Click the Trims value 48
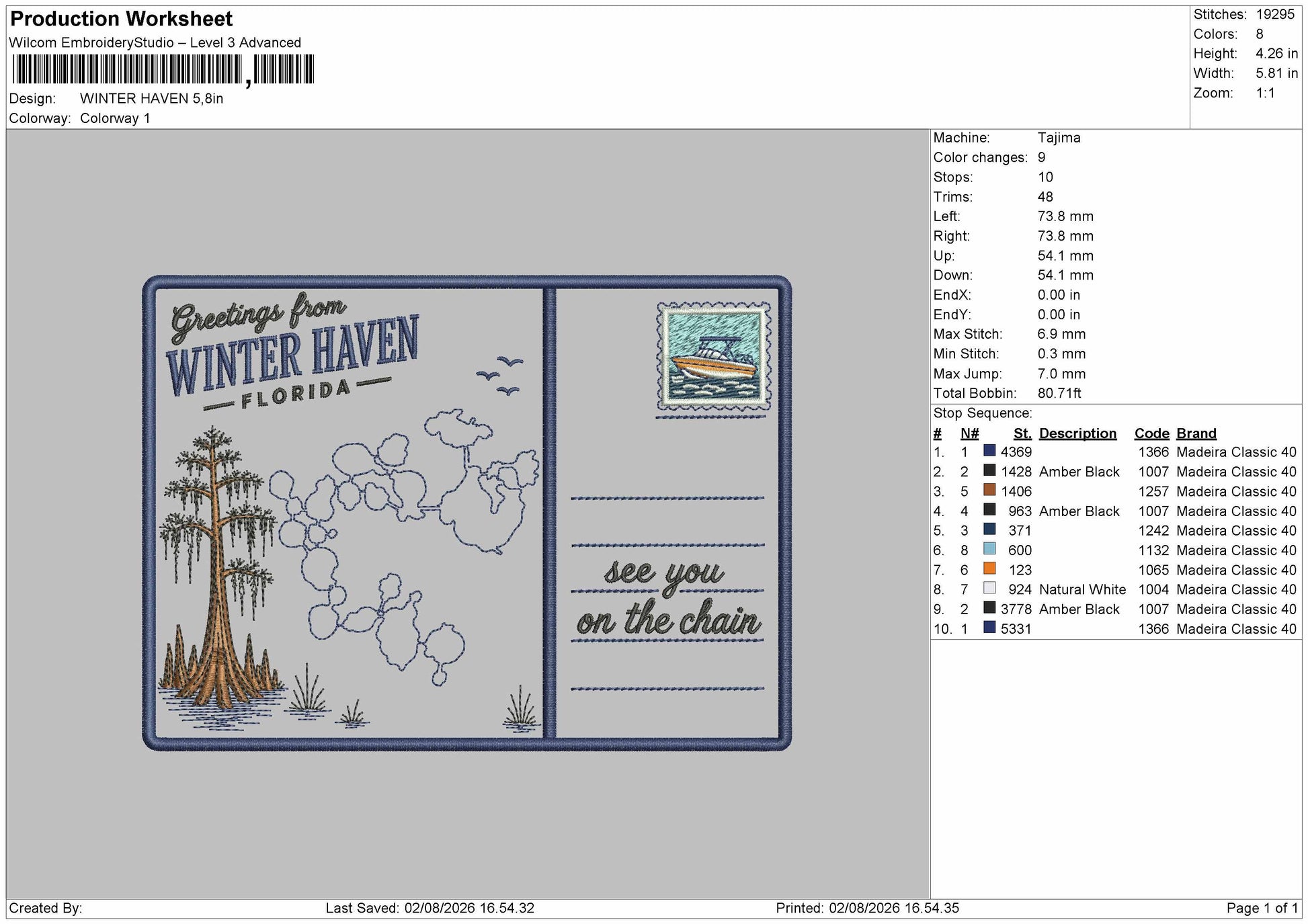The height and width of the screenshot is (924, 1308). click(x=1045, y=197)
